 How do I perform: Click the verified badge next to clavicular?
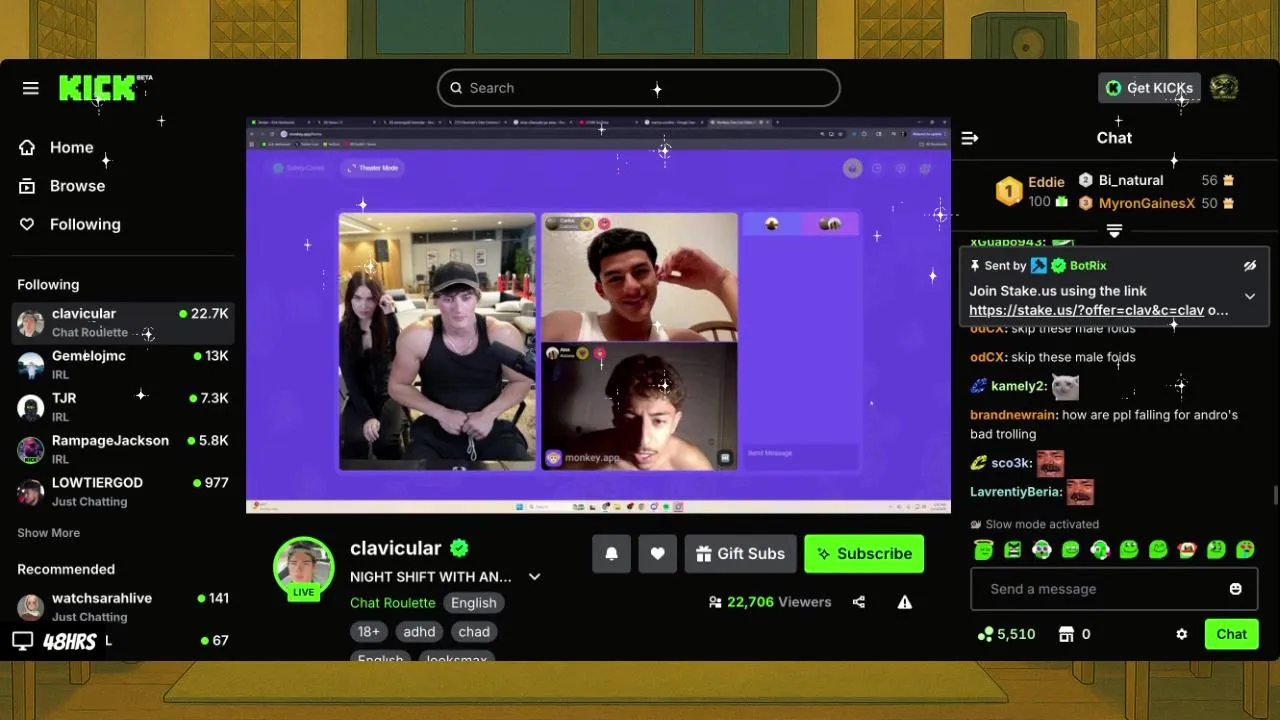pyautogui.click(x=460, y=548)
